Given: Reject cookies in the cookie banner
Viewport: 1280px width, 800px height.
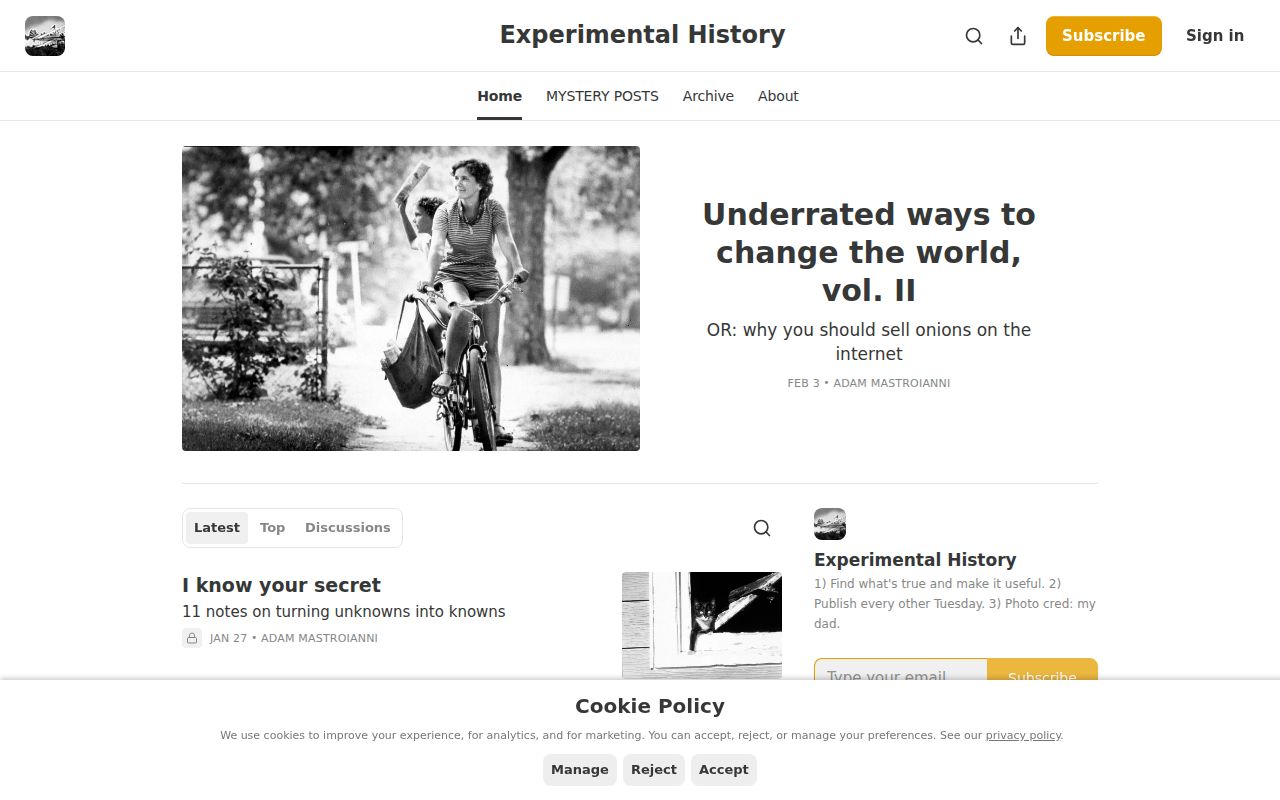Looking at the screenshot, I should pyautogui.click(x=653, y=769).
